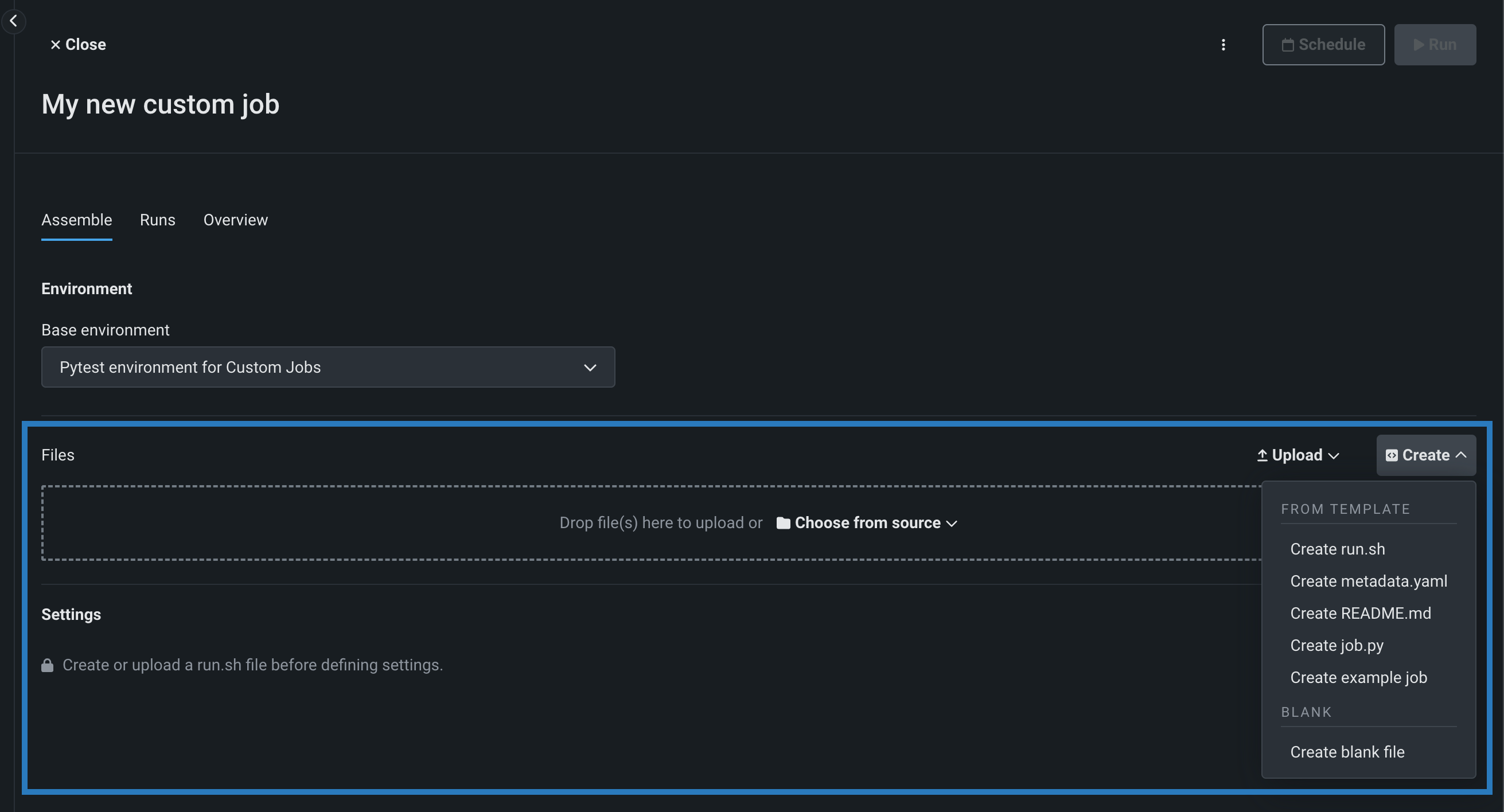
Task: Select Create run.sh from template
Action: point(1337,549)
